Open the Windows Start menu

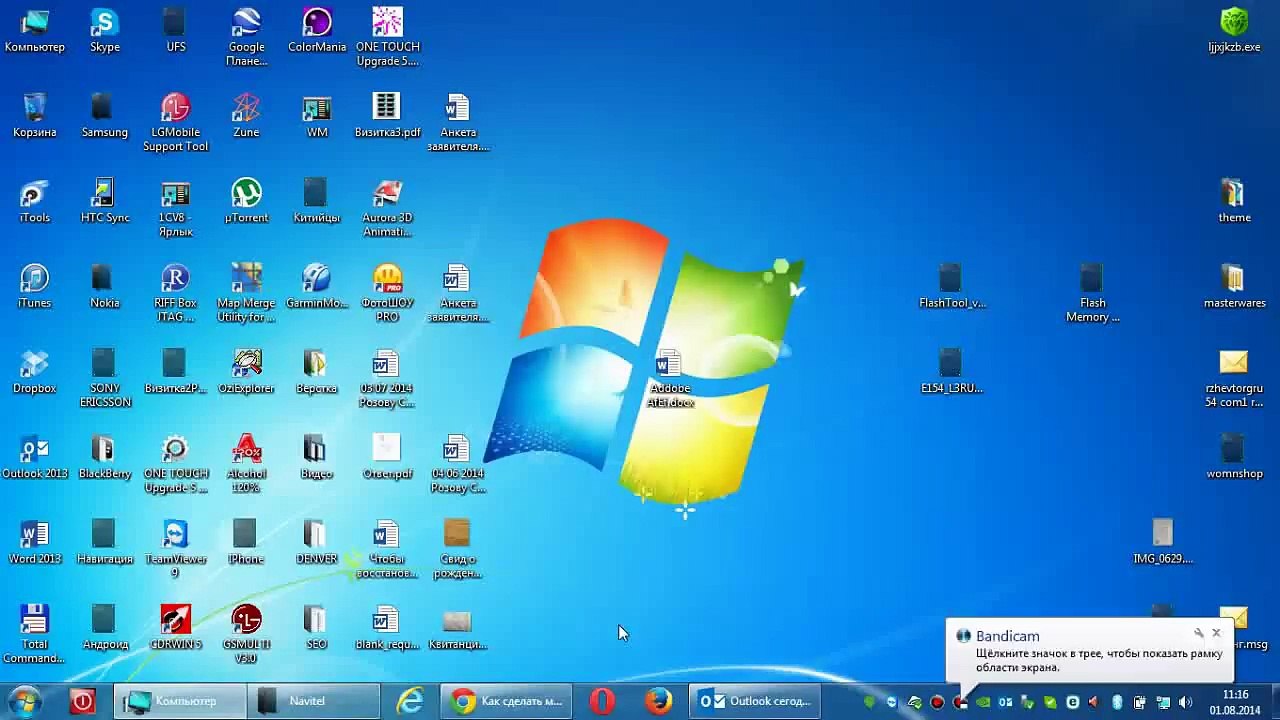pos(26,701)
